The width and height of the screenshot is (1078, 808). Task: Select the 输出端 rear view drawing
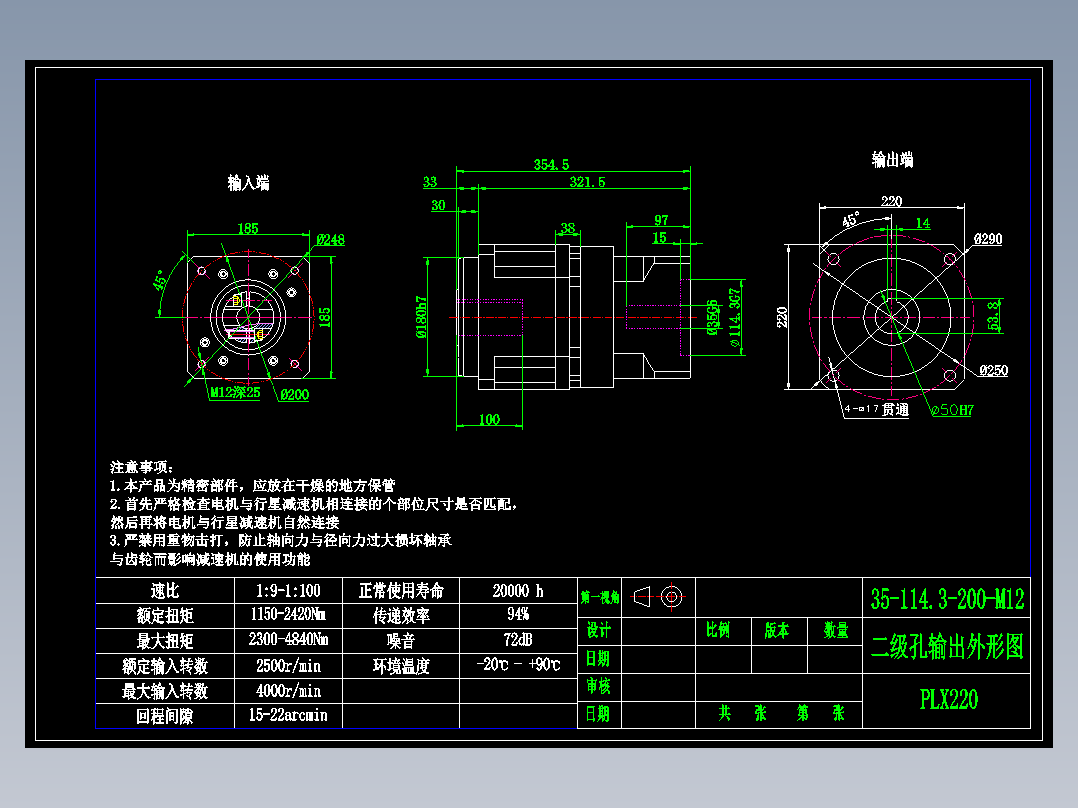click(x=893, y=315)
